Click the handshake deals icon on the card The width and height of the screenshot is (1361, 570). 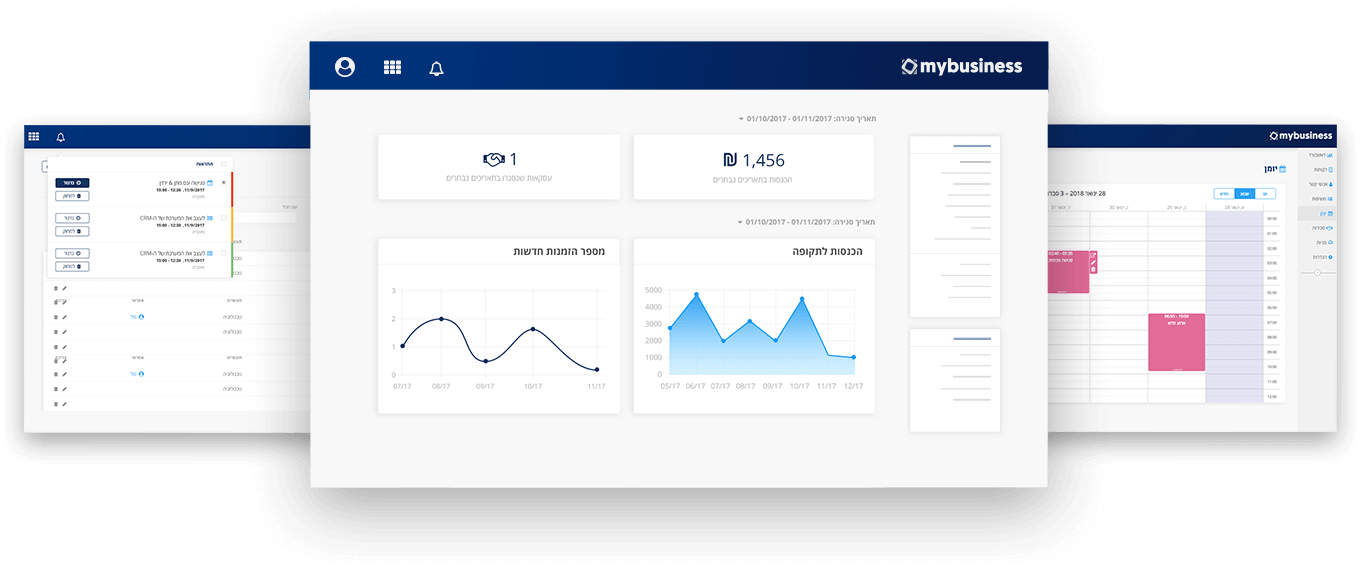tap(494, 159)
